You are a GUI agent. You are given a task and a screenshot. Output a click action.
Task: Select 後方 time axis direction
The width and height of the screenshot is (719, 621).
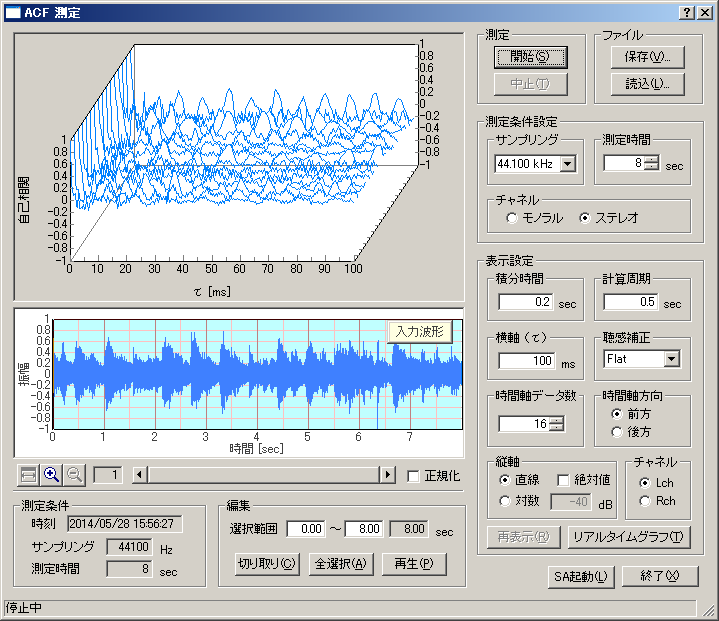617,432
